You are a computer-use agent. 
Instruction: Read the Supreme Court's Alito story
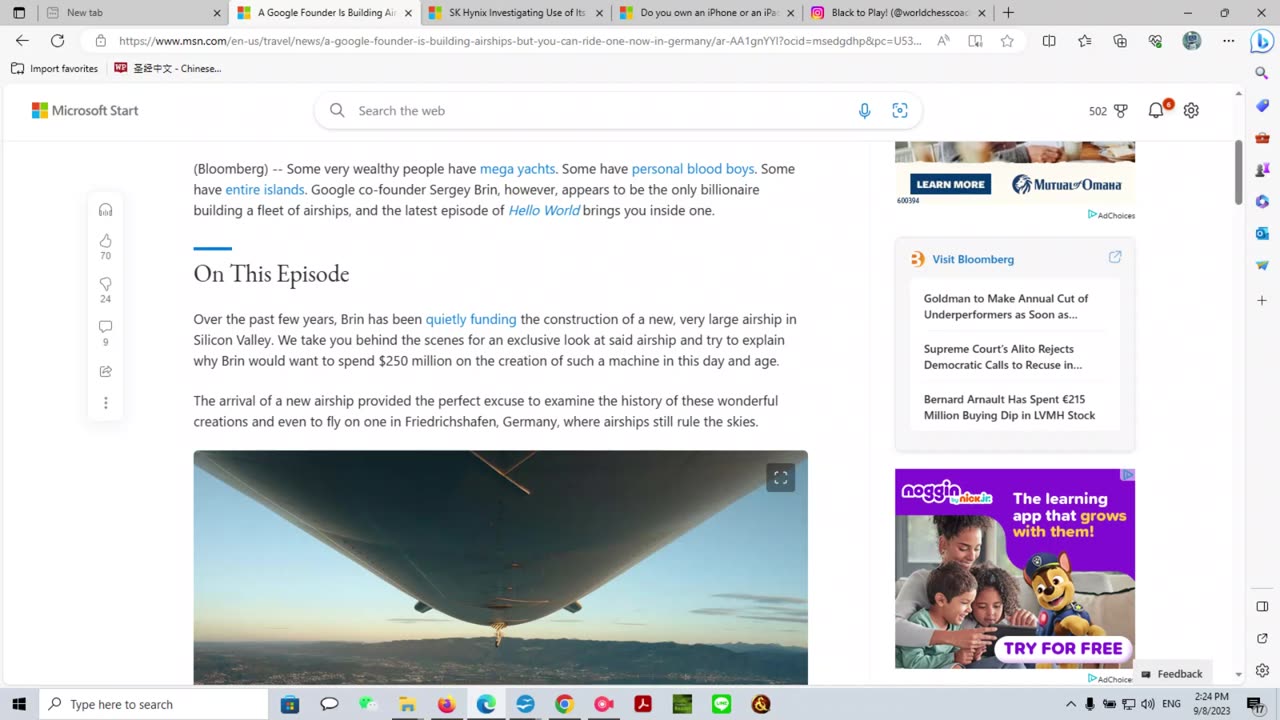[1004, 357]
